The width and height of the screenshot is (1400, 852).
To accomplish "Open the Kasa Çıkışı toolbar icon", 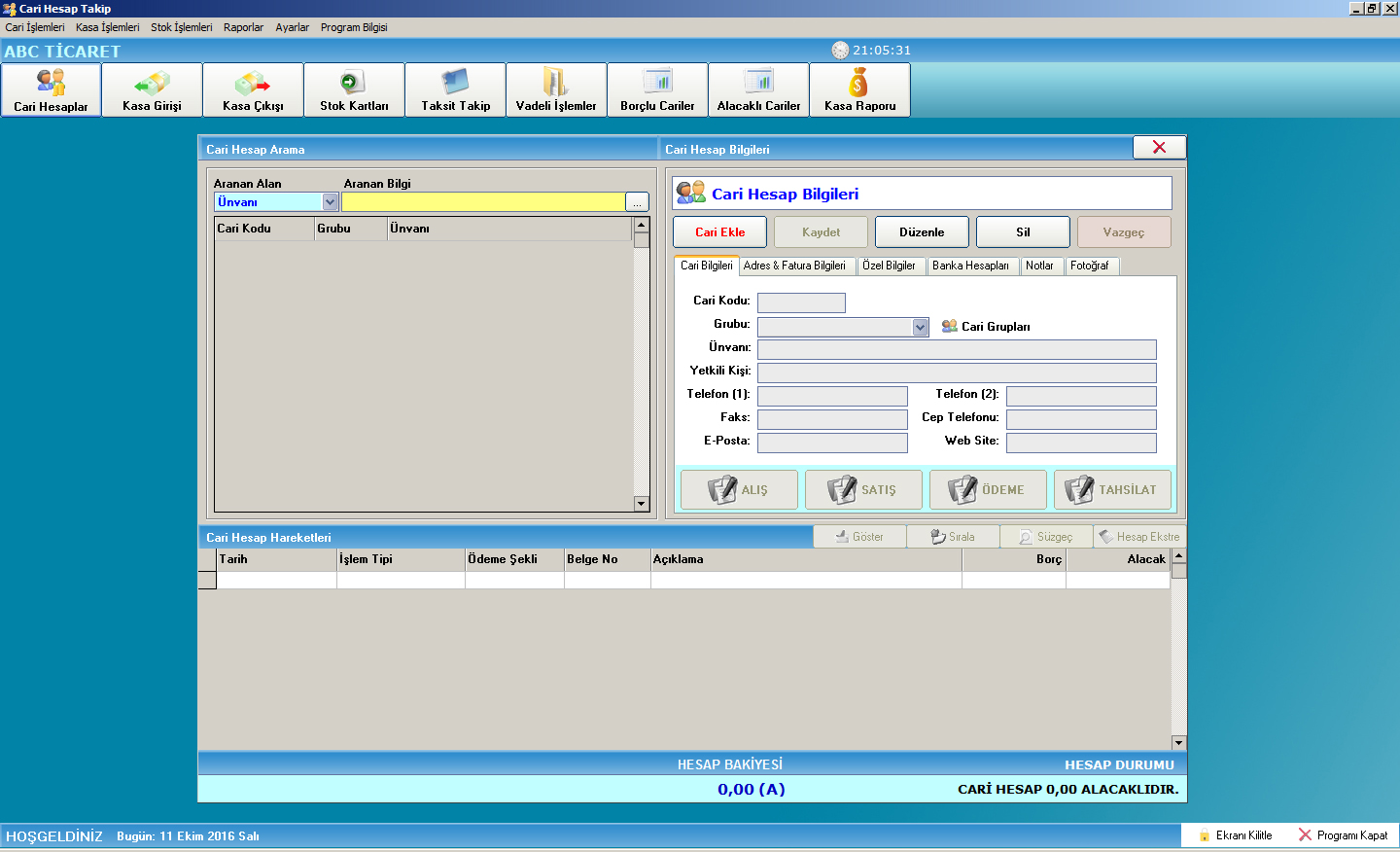I will [x=253, y=89].
